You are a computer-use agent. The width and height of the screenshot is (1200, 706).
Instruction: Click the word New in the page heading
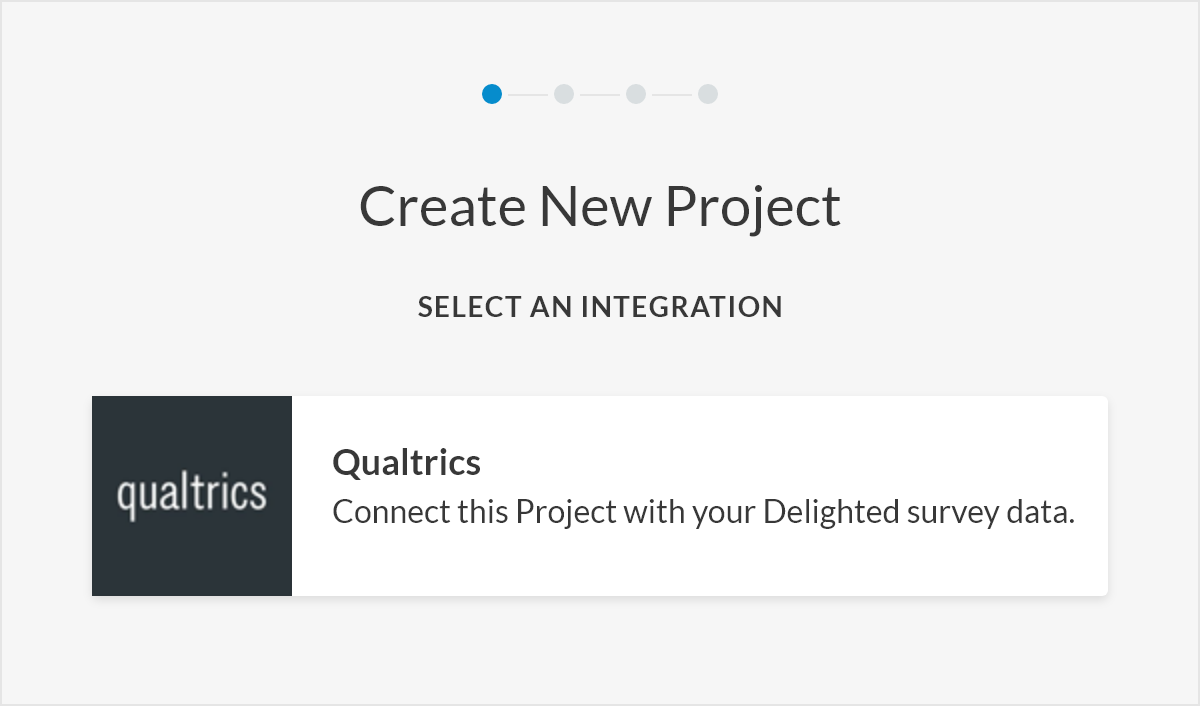click(596, 207)
